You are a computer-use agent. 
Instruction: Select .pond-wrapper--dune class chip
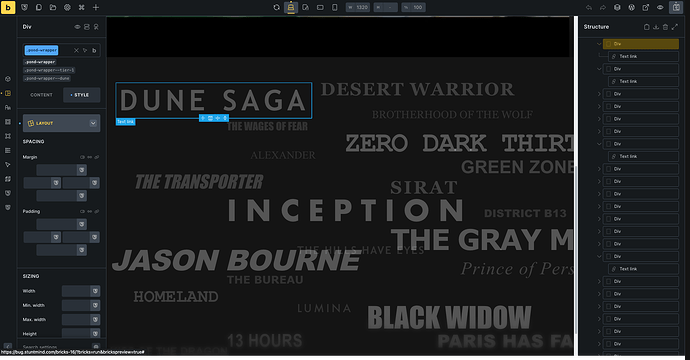point(47,78)
